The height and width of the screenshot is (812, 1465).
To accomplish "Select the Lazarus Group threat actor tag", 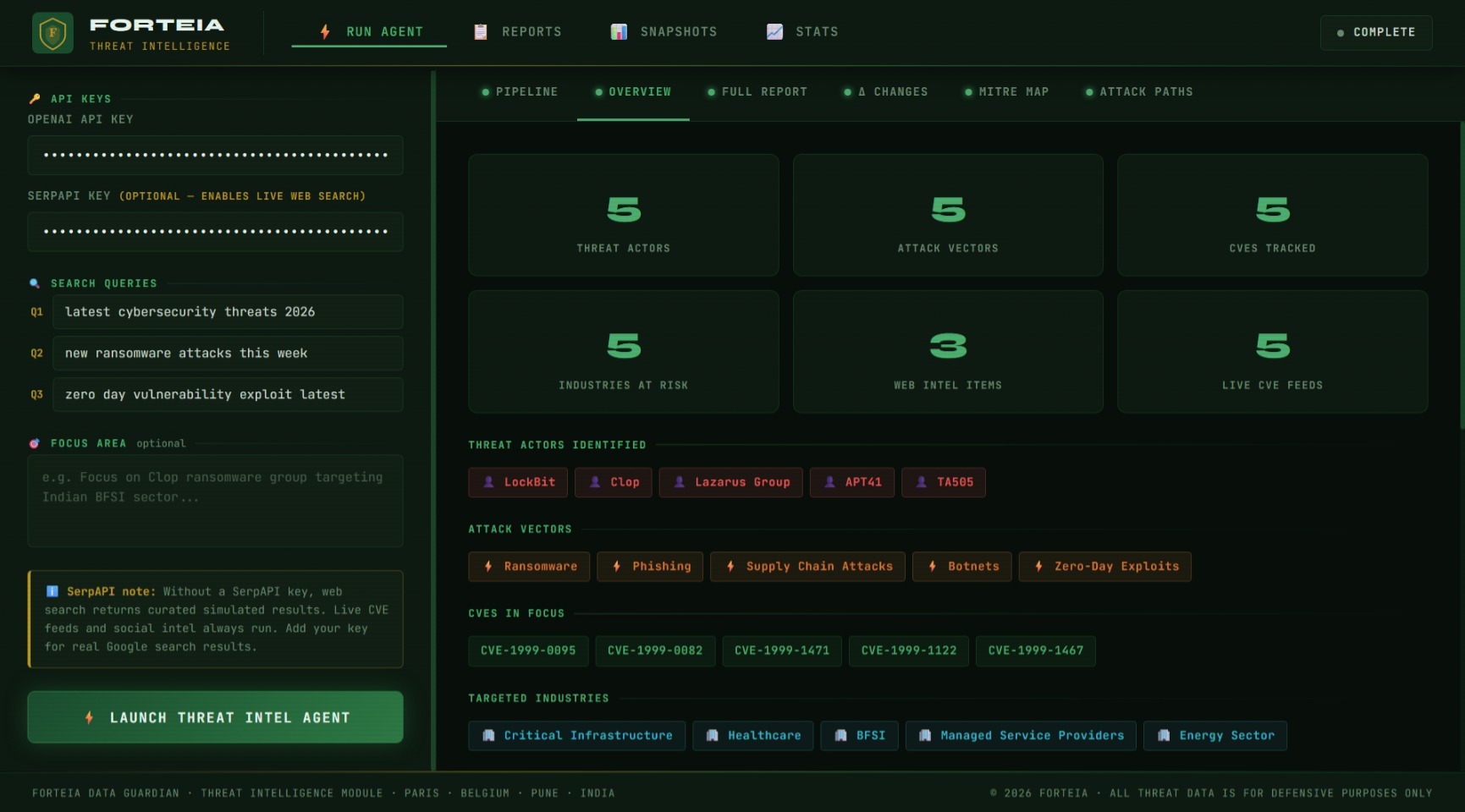I will click(730, 482).
